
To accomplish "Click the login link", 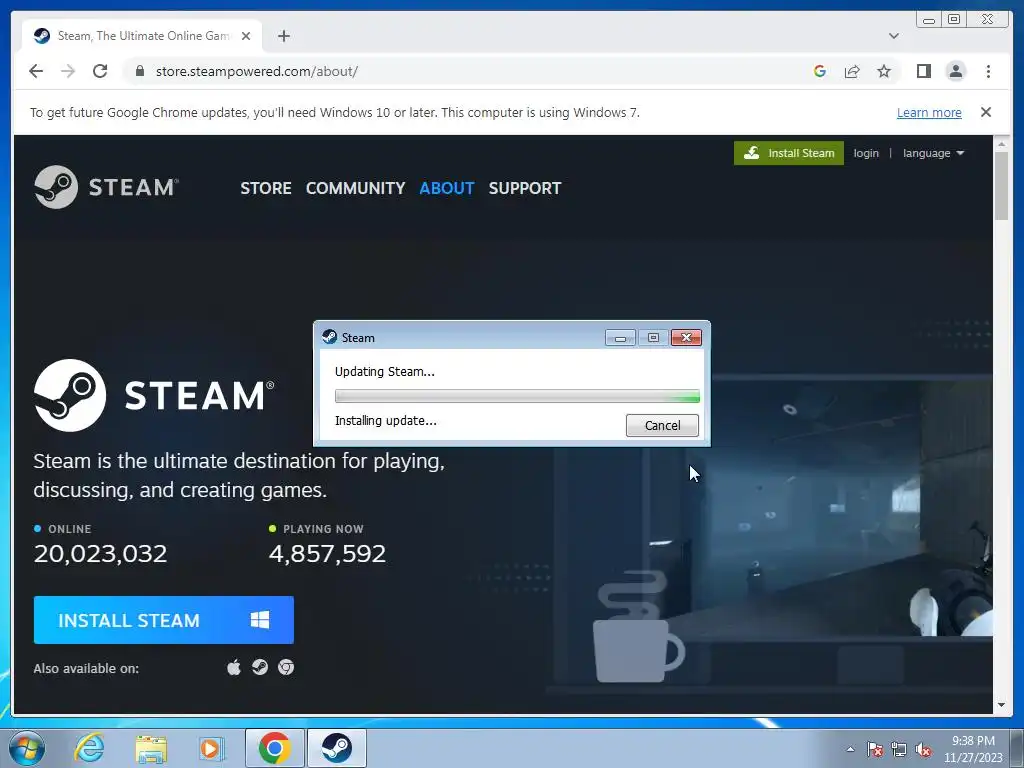I will (866, 153).
